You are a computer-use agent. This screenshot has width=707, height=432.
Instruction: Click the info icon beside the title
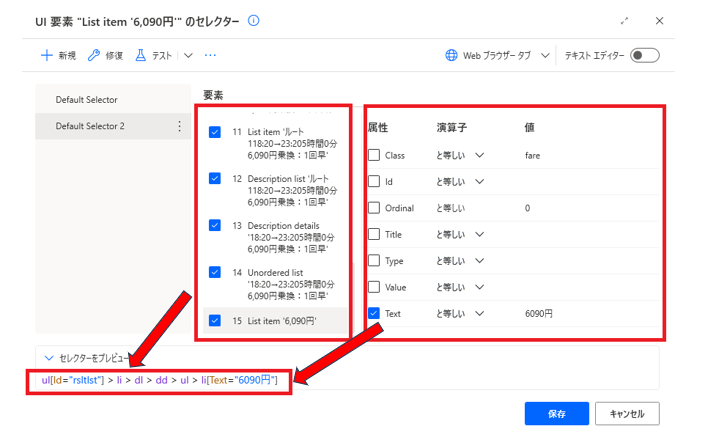[254, 21]
